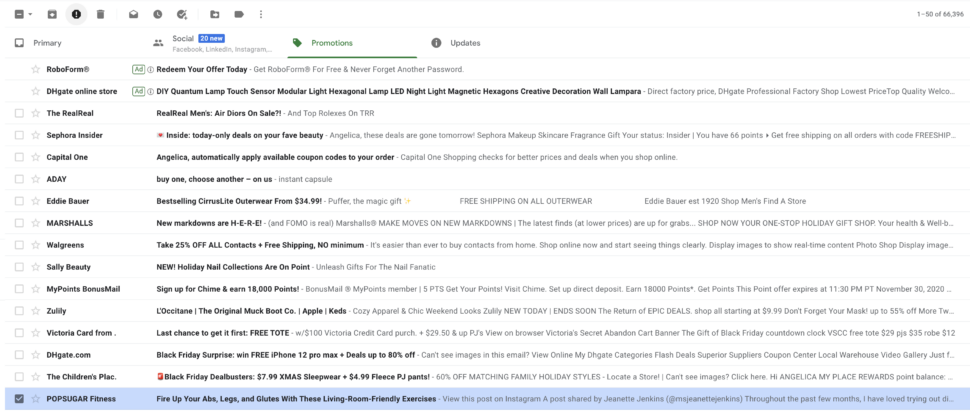Image resolution: width=970 pixels, height=413 pixels.
Task: Check the box for The RealReal email
Action: (x=19, y=113)
